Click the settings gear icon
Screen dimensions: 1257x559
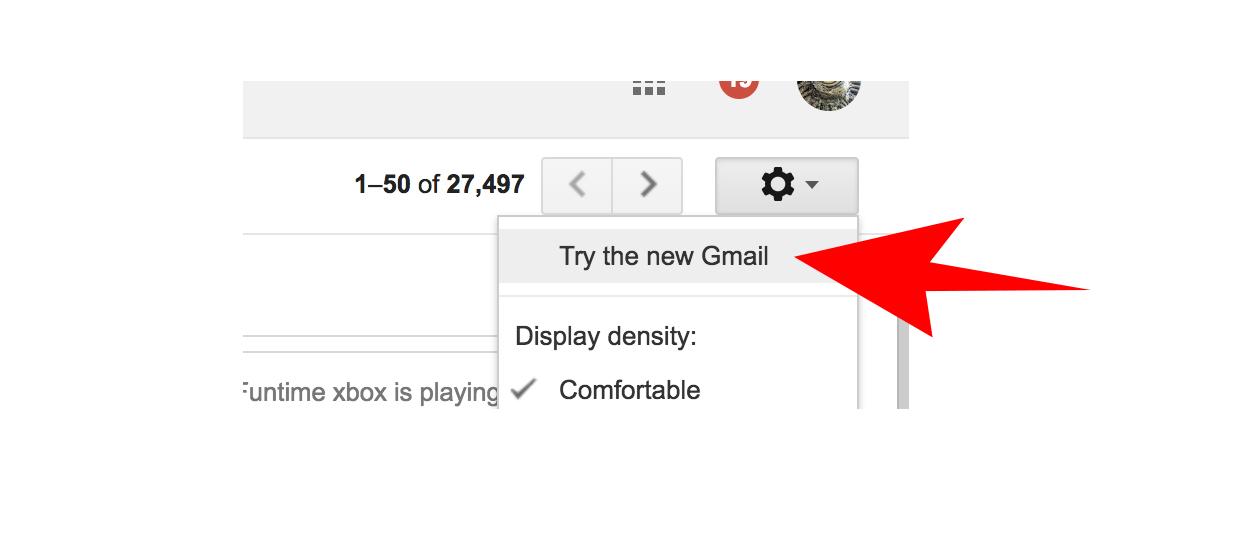point(778,185)
